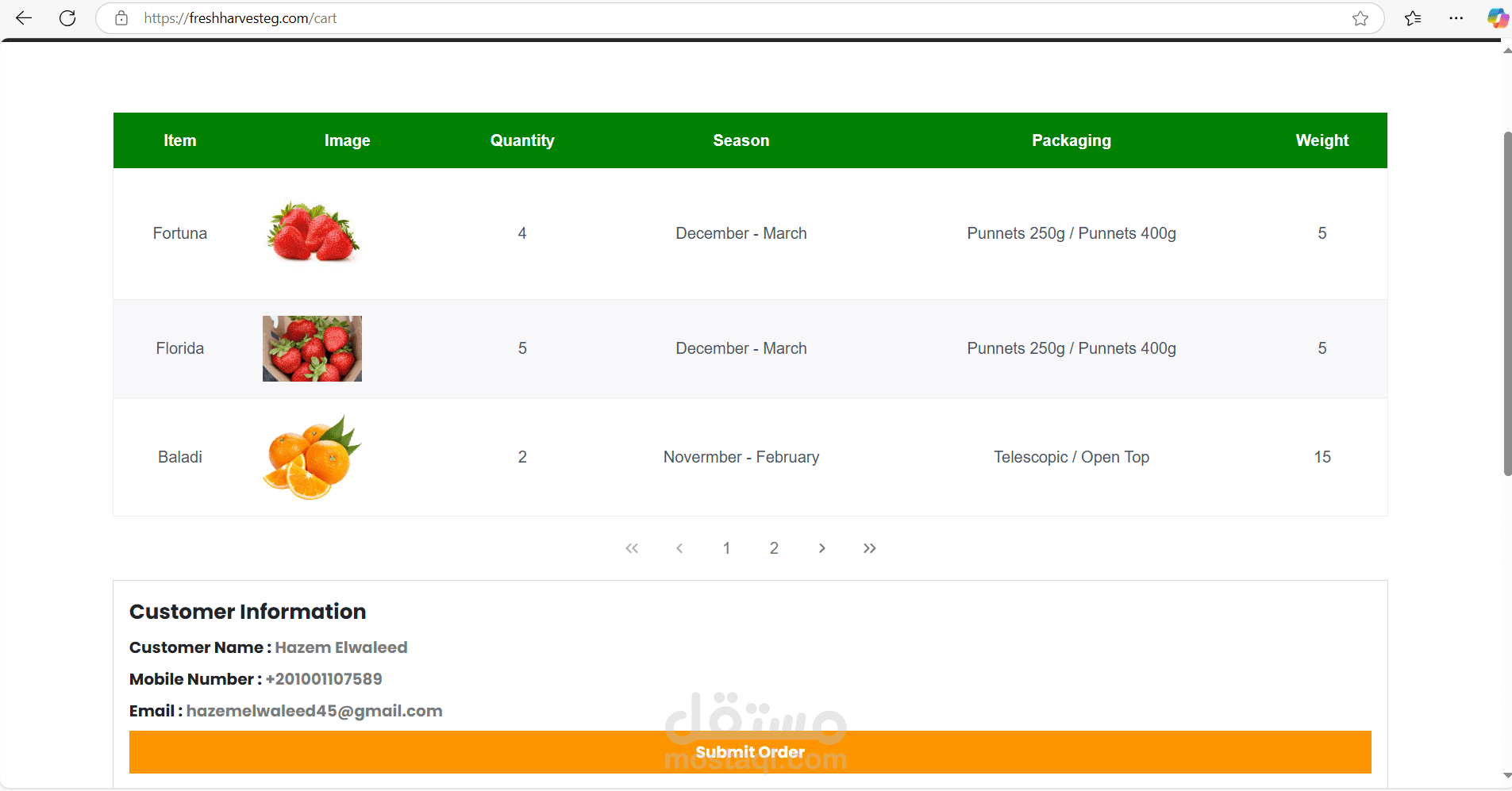This screenshot has width=1512, height=791.
Task: Click the Weight column header
Action: click(1322, 140)
